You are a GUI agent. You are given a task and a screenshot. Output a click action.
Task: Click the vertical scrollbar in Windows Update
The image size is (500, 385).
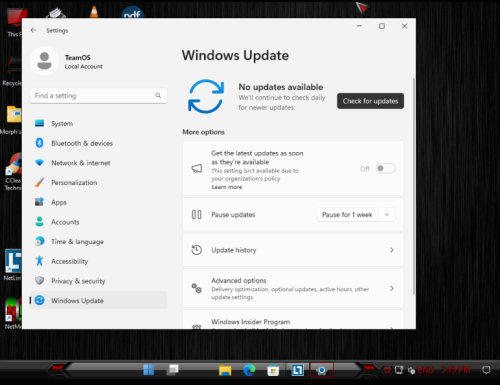[414, 186]
